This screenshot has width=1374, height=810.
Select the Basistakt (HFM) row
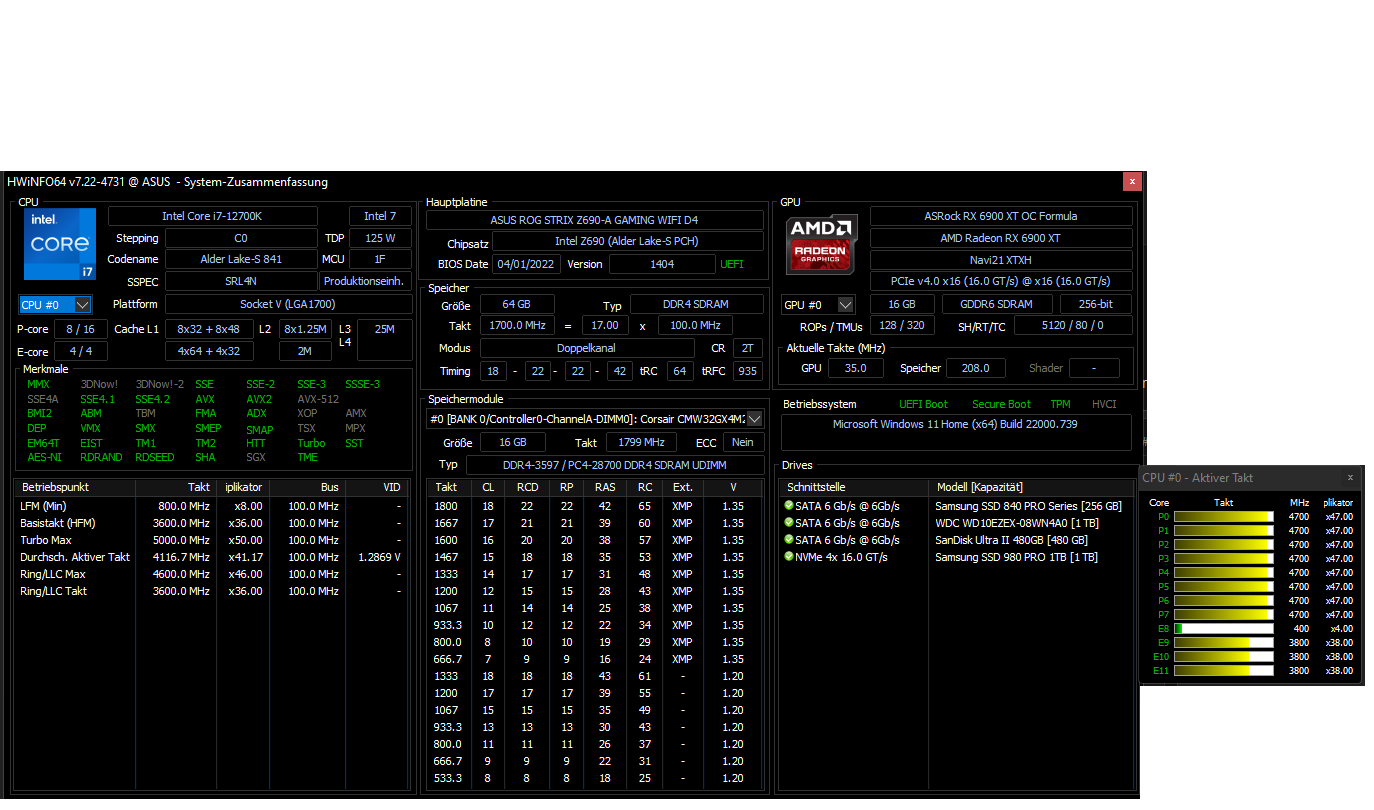[212, 523]
